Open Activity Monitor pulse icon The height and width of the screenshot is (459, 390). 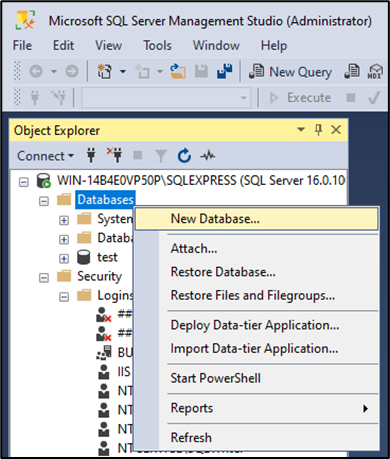[x=208, y=155]
